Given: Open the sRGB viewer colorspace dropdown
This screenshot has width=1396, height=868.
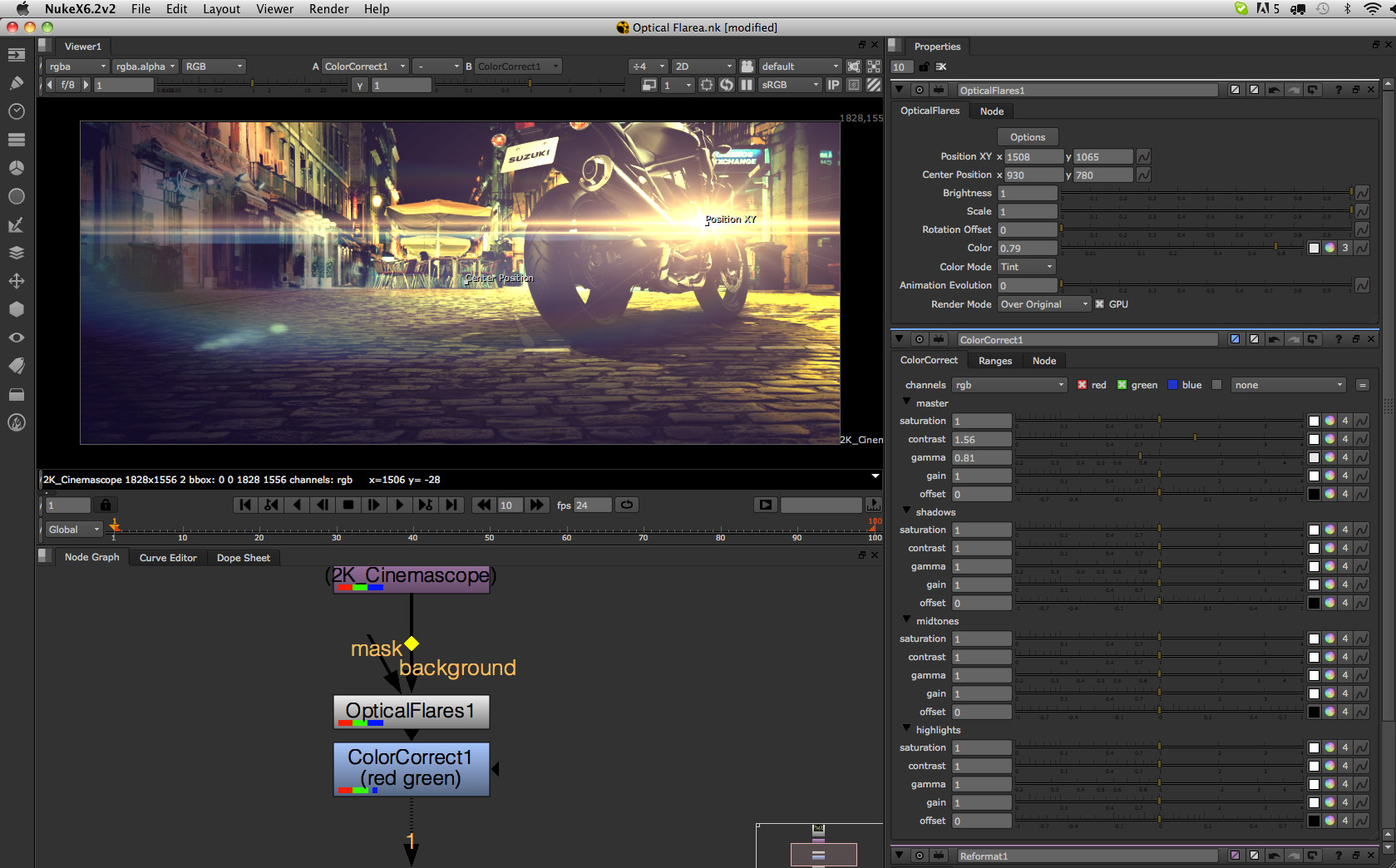Looking at the screenshot, I should 788,84.
